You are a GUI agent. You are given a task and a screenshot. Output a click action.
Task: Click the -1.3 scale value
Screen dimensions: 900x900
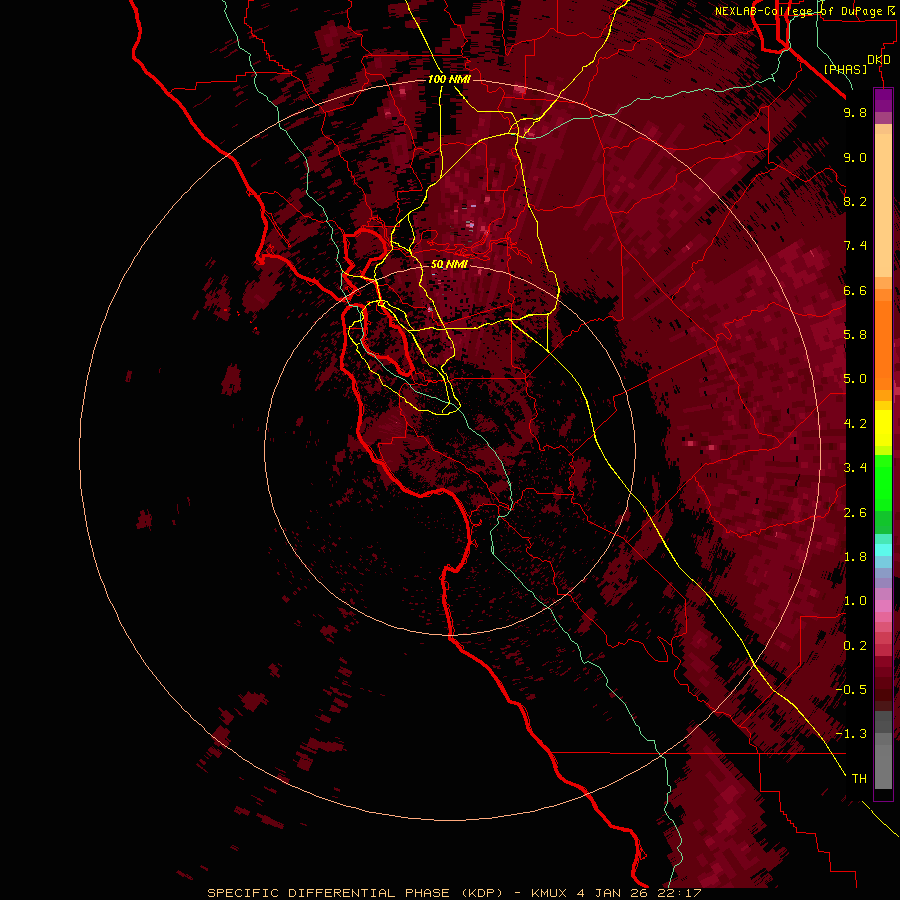pos(851,734)
